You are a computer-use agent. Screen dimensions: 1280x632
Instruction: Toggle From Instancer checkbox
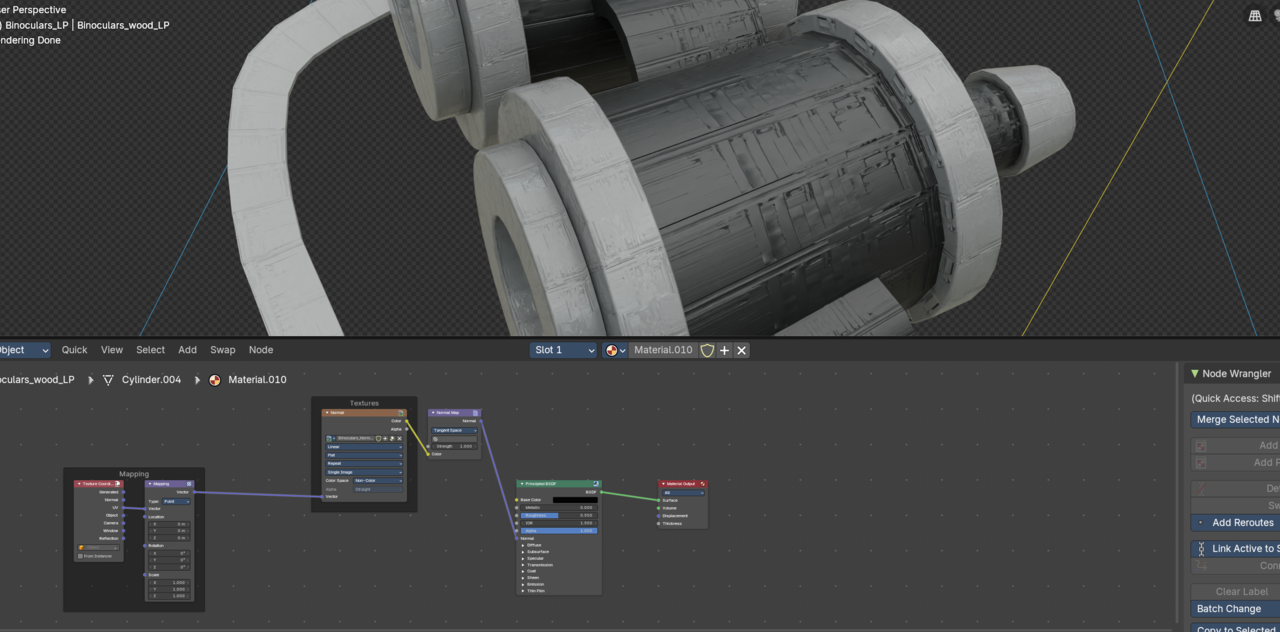(80, 556)
